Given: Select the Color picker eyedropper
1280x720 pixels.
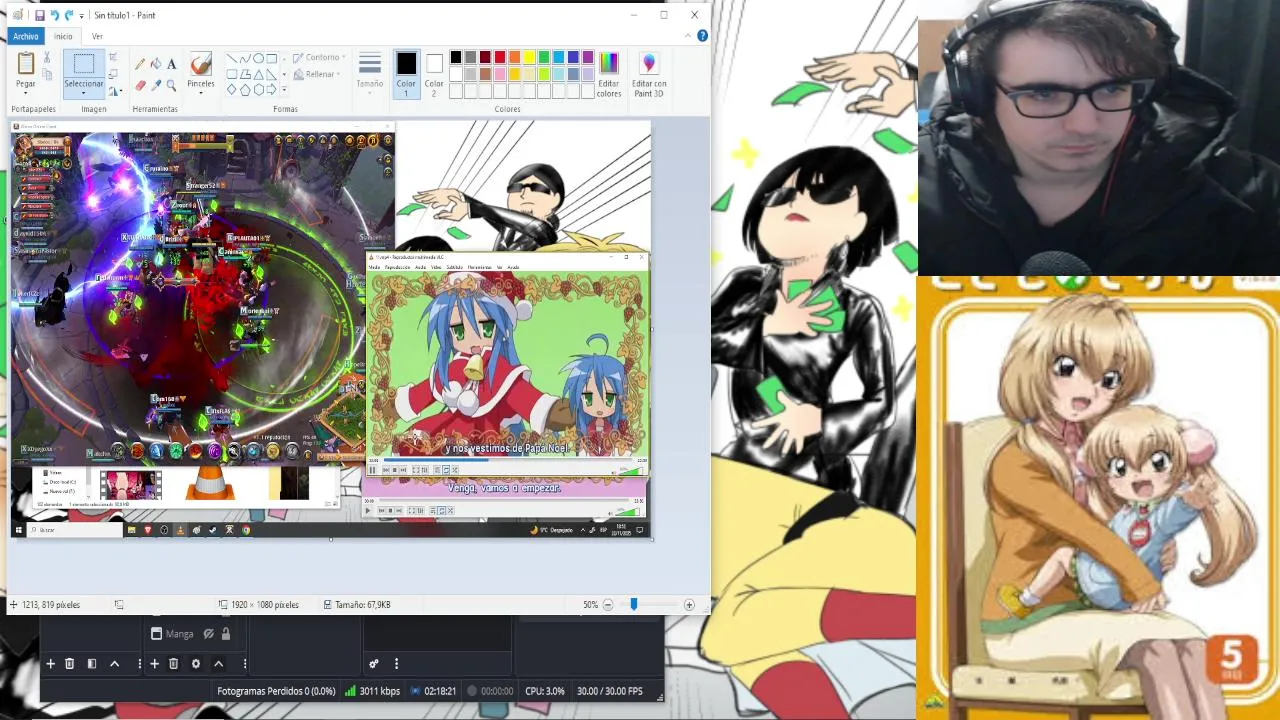Looking at the screenshot, I should click(156, 86).
